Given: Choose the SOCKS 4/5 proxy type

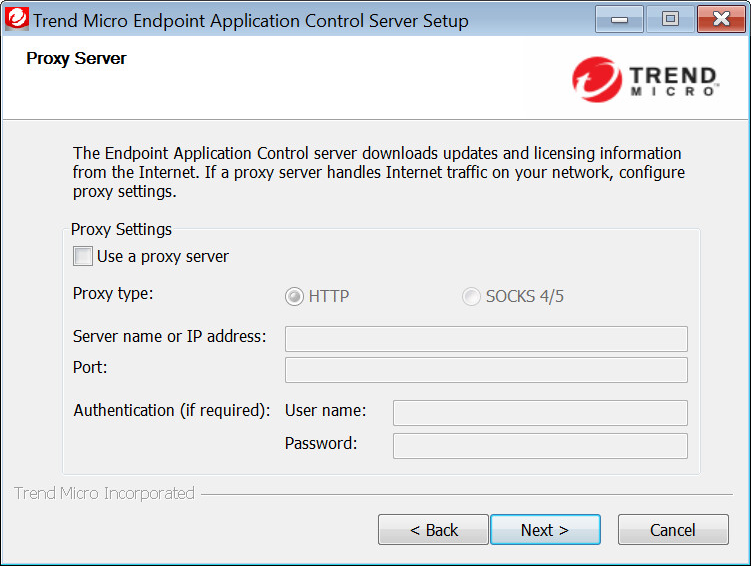Looking at the screenshot, I should (x=471, y=297).
